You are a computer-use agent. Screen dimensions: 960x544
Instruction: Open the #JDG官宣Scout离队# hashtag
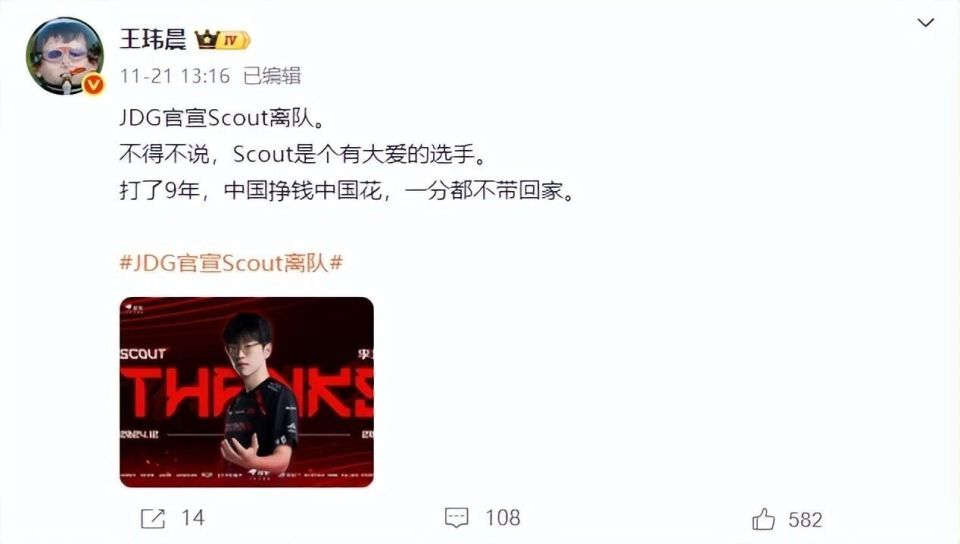coord(231,263)
